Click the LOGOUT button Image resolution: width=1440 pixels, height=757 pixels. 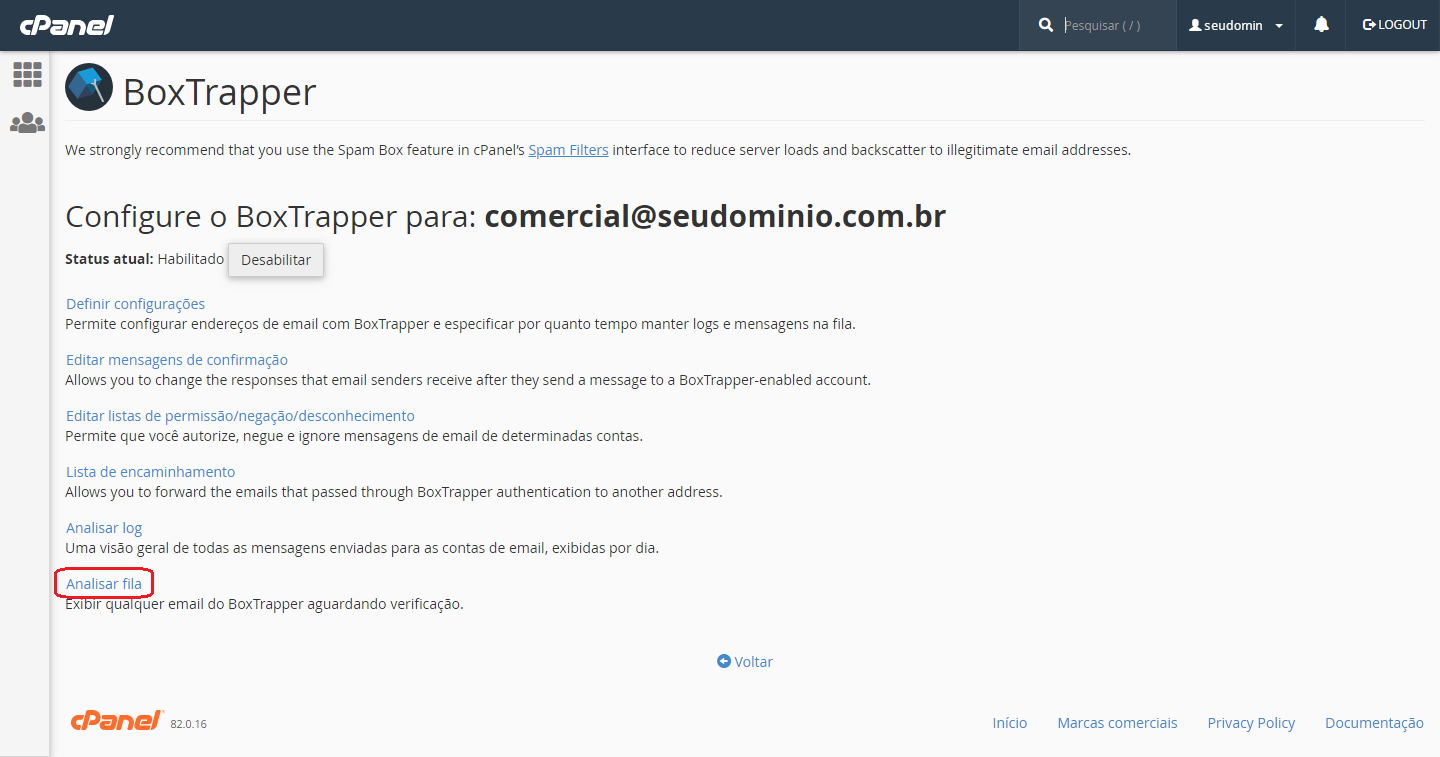(x=1394, y=25)
